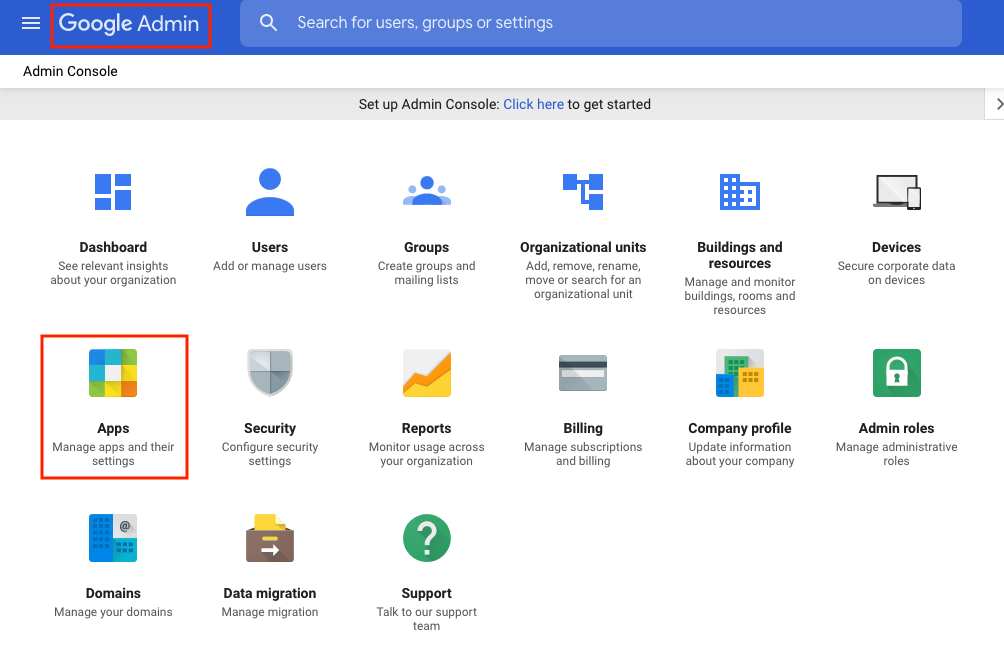Follow the Click here setup link
The image size is (1004, 647).
tap(533, 103)
